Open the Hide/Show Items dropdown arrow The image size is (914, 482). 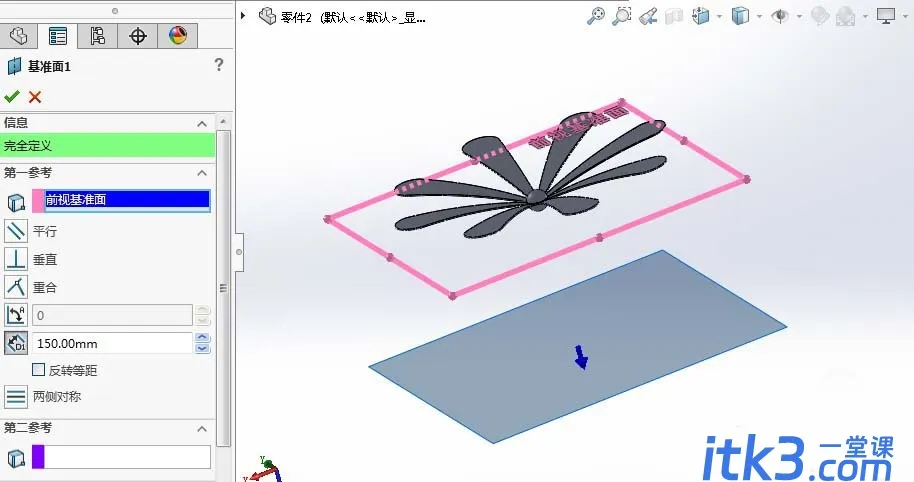coord(799,16)
